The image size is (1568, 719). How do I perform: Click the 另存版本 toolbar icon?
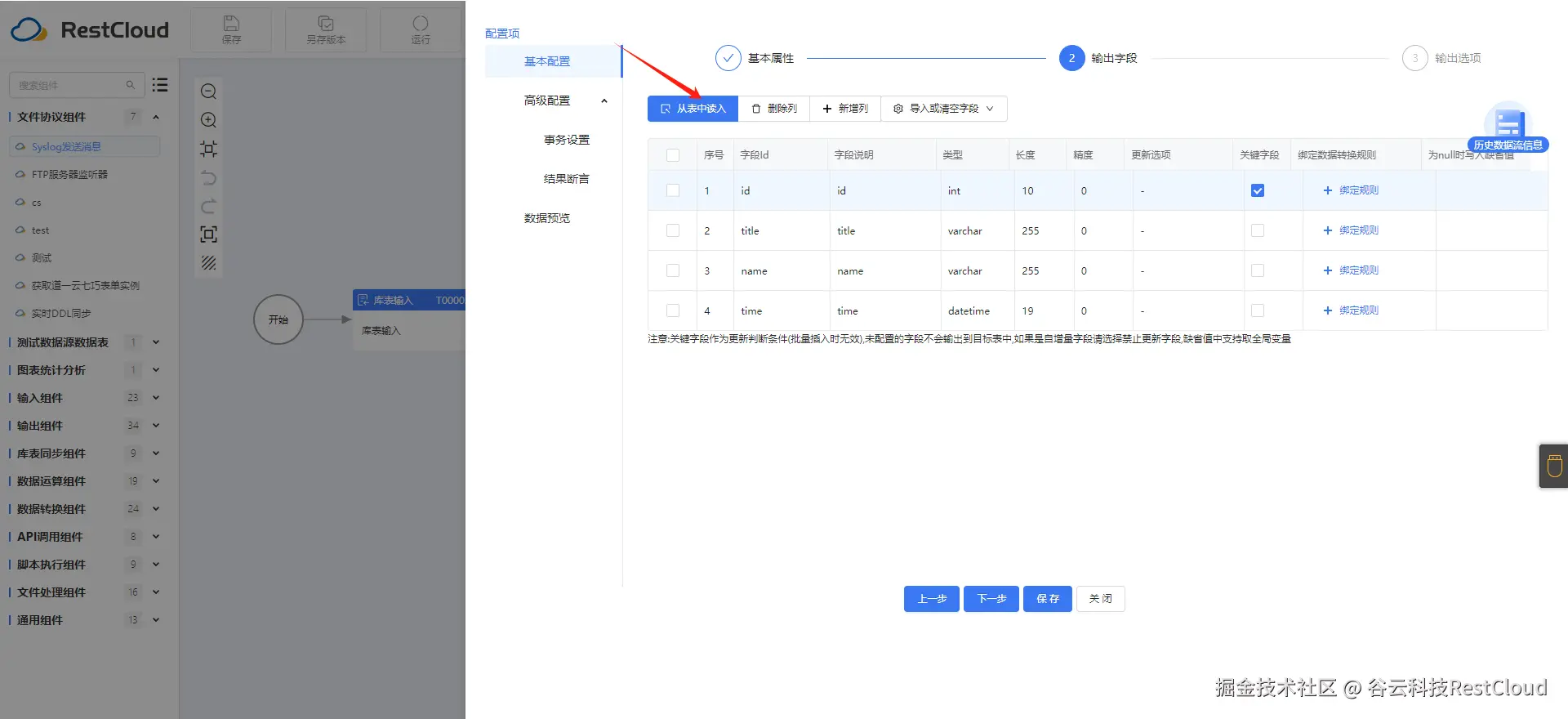(x=326, y=29)
